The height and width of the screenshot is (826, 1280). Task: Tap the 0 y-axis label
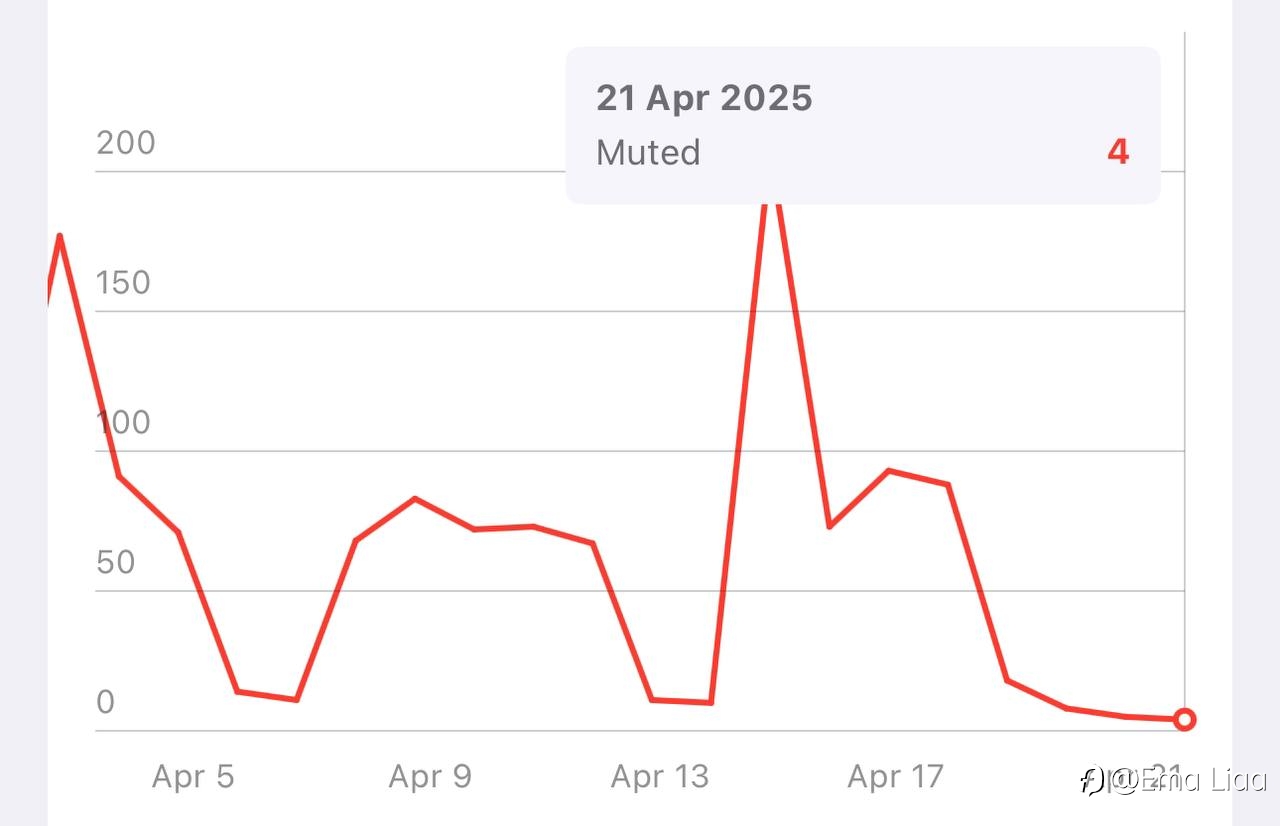(x=105, y=702)
